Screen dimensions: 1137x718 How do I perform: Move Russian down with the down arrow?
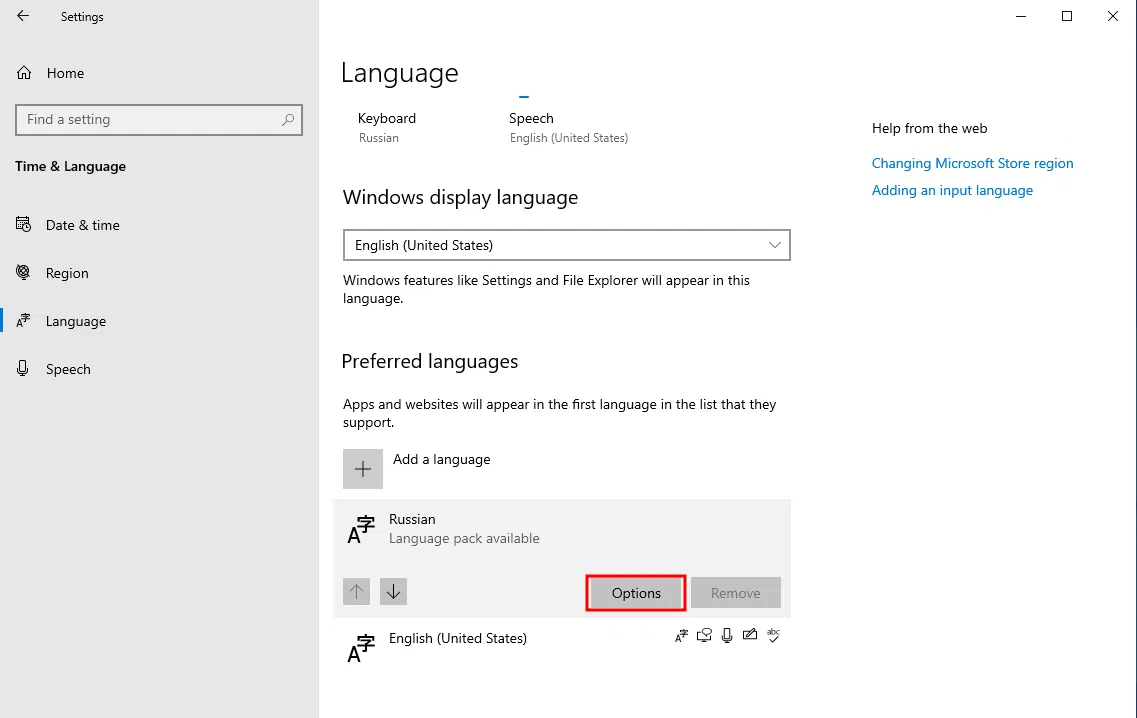click(393, 592)
